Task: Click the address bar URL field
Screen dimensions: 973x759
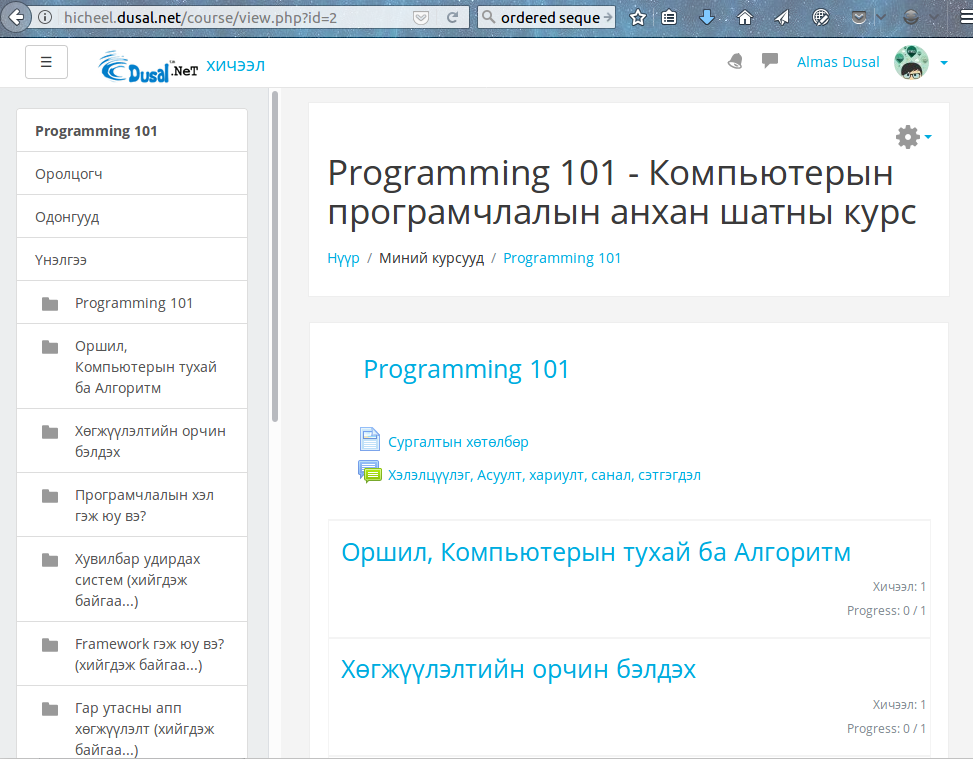Action: point(236,17)
